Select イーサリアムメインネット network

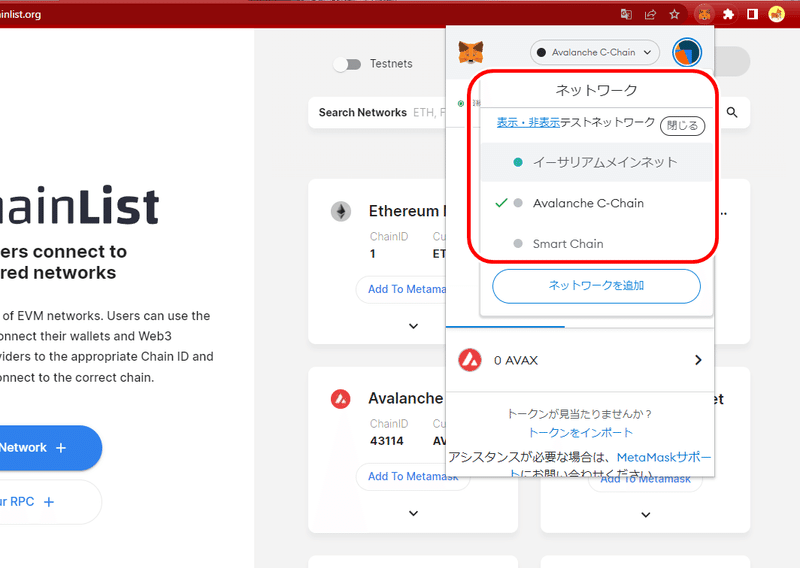pyautogui.click(x=596, y=162)
